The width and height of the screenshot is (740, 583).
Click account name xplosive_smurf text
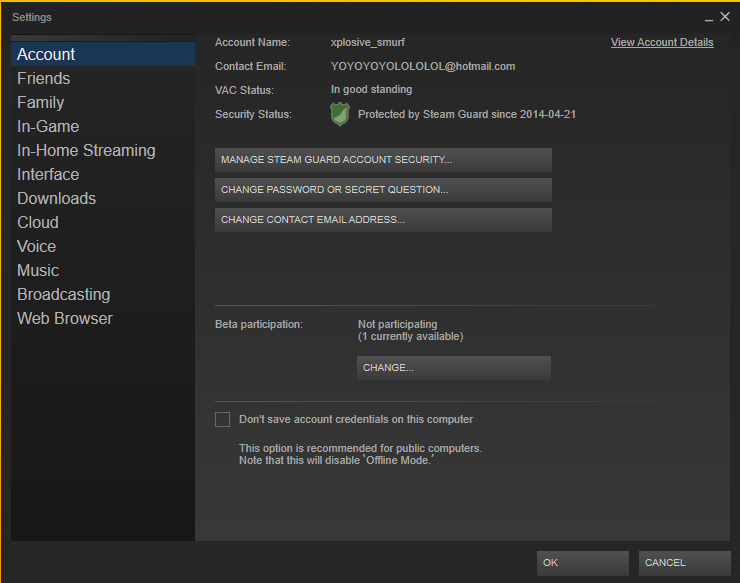(x=368, y=42)
